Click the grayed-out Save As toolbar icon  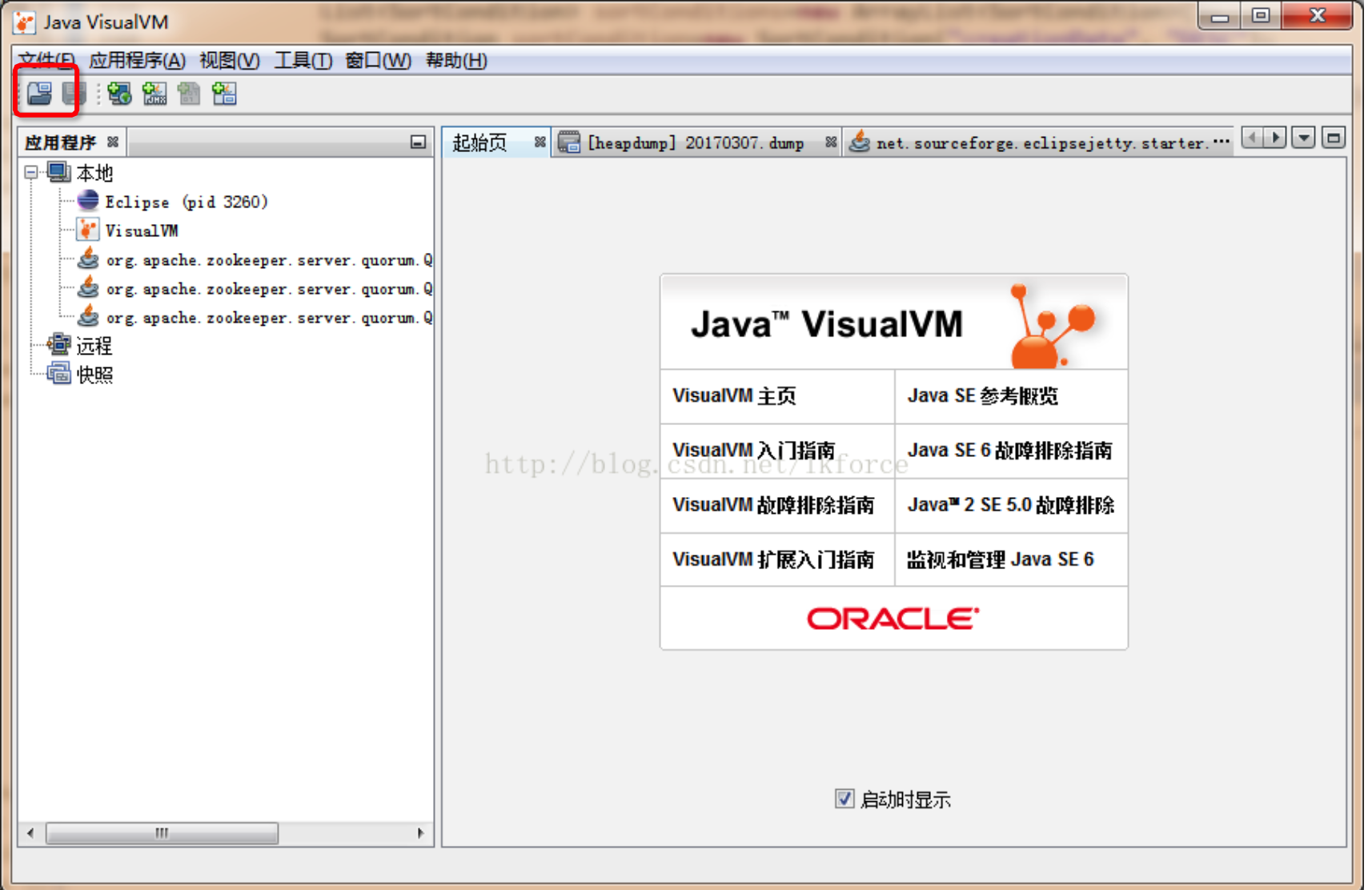point(73,94)
